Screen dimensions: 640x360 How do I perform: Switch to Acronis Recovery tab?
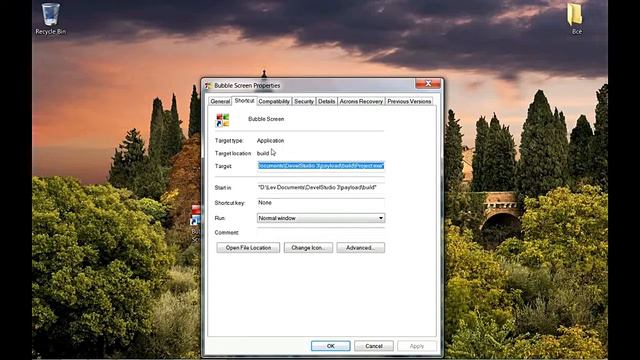tap(361, 101)
